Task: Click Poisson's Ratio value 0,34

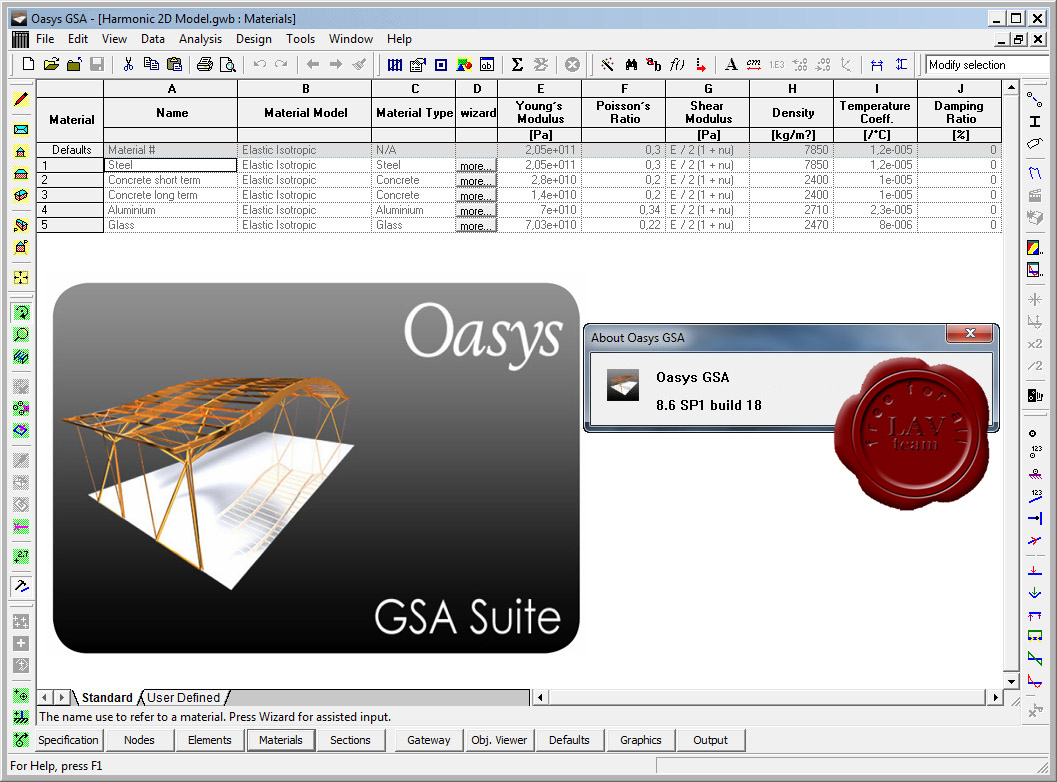Action: [624, 210]
